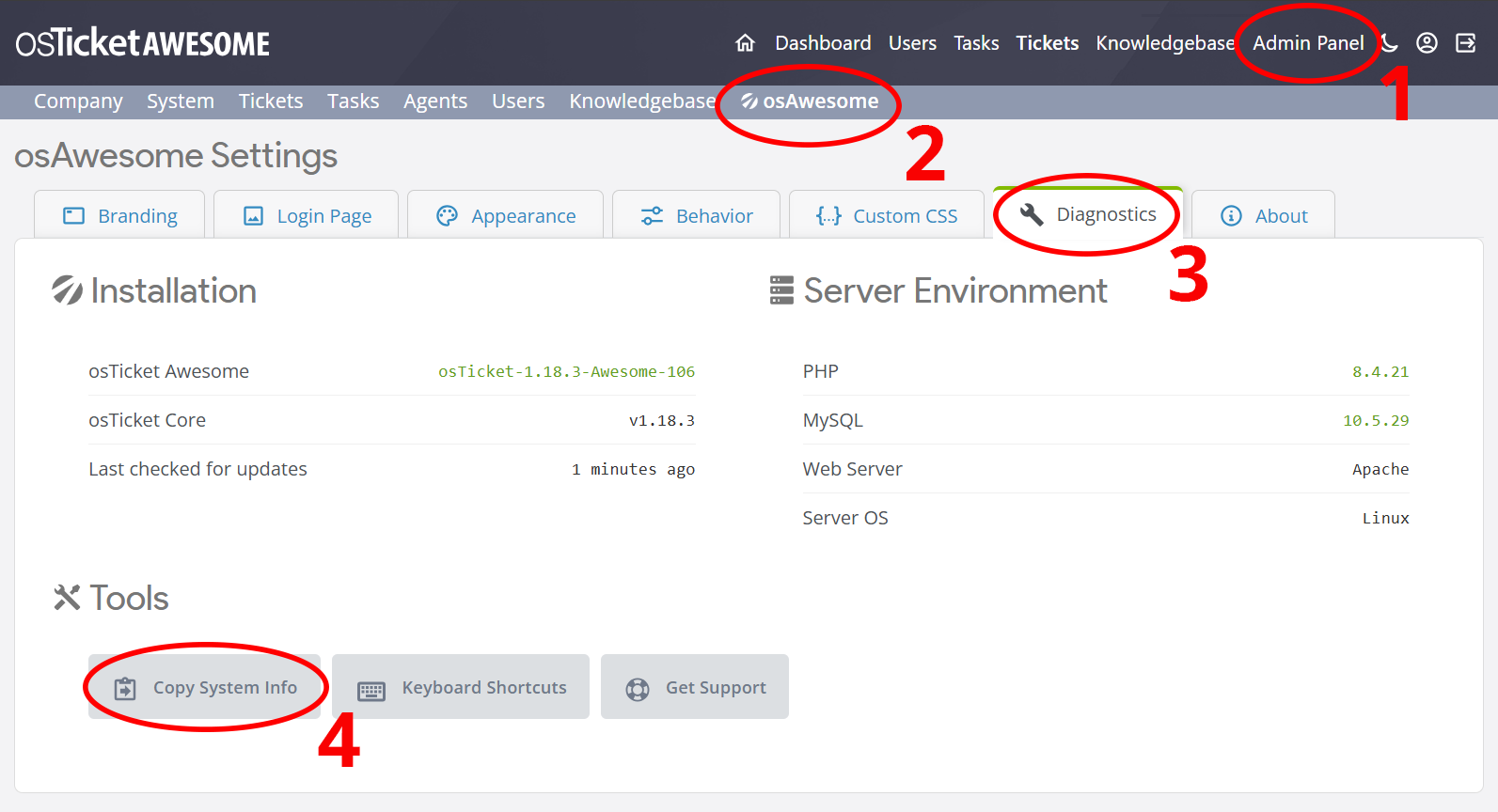Click the 'osTicket Awesome' row label
This screenshot has height=812, width=1498.
click(x=168, y=371)
